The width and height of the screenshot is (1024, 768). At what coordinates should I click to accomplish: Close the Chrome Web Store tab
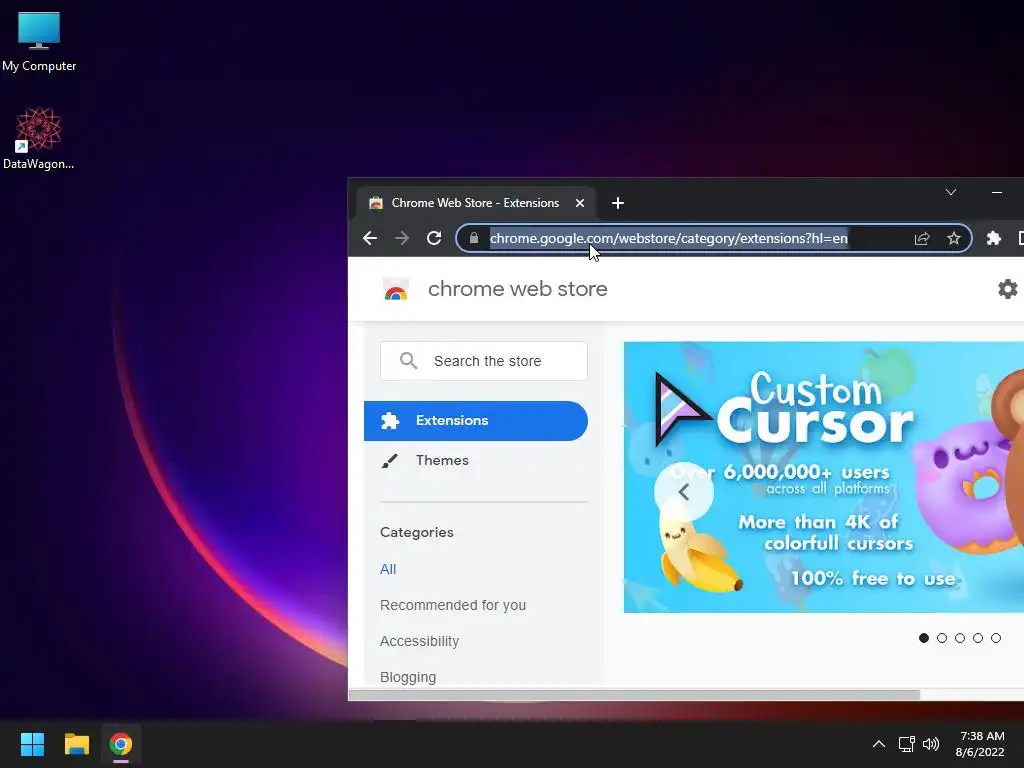click(x=579, y=203)
